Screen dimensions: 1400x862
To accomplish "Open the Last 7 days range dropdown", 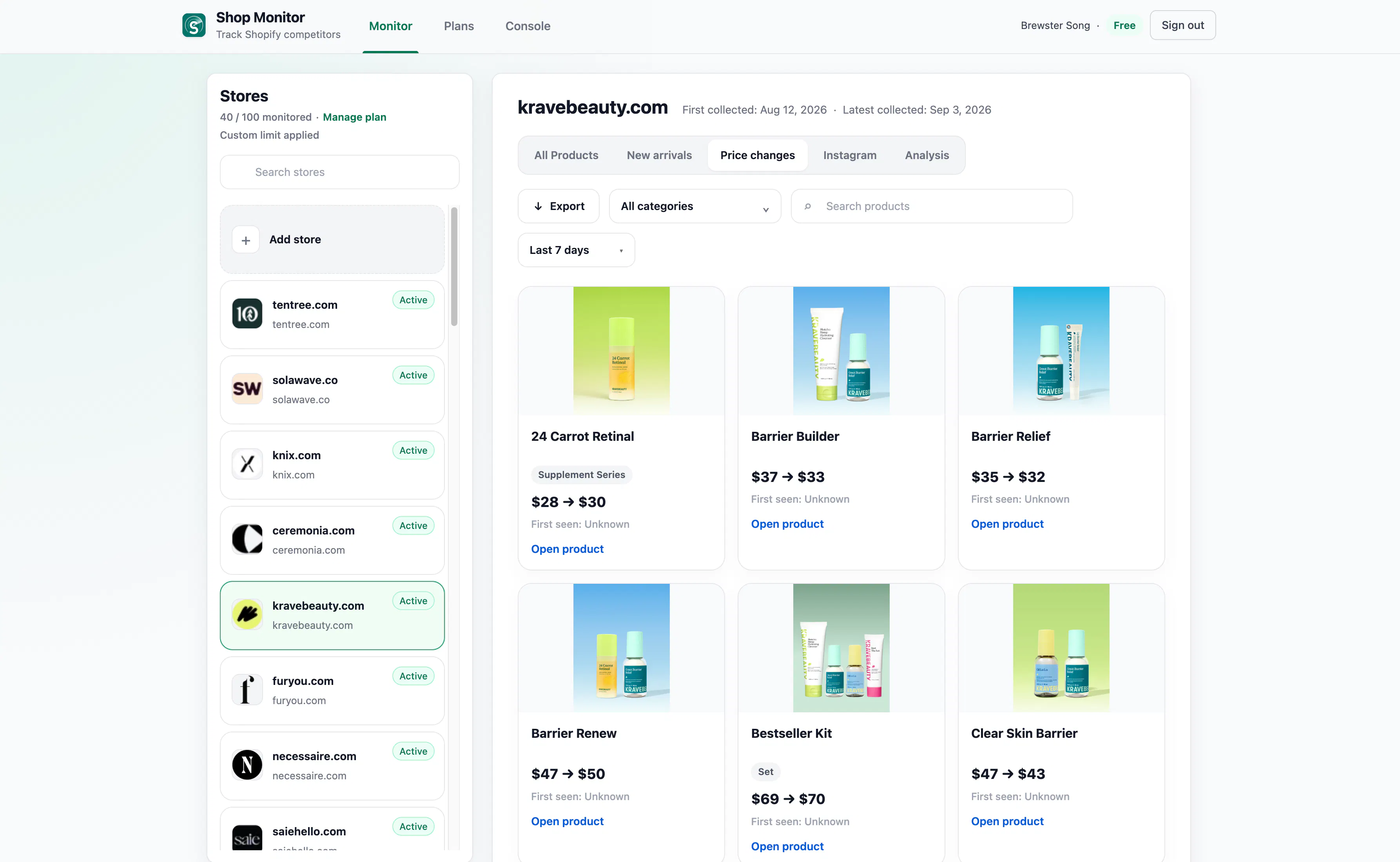I will pyautogui.click(x=576, y=250).
